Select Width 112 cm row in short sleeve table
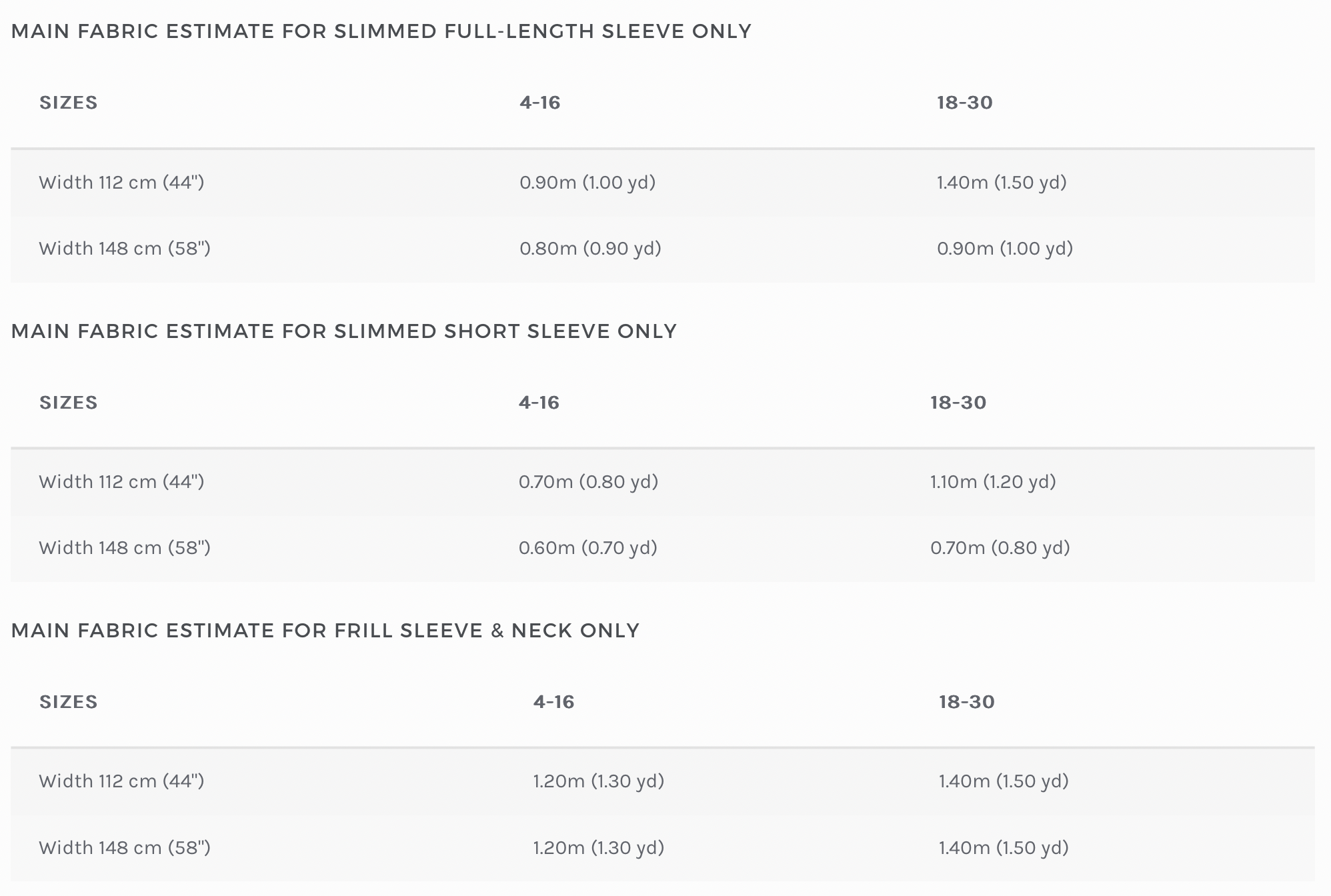Screen dimensions: 1331x896 pyautogui.click(x=663, y=482)
